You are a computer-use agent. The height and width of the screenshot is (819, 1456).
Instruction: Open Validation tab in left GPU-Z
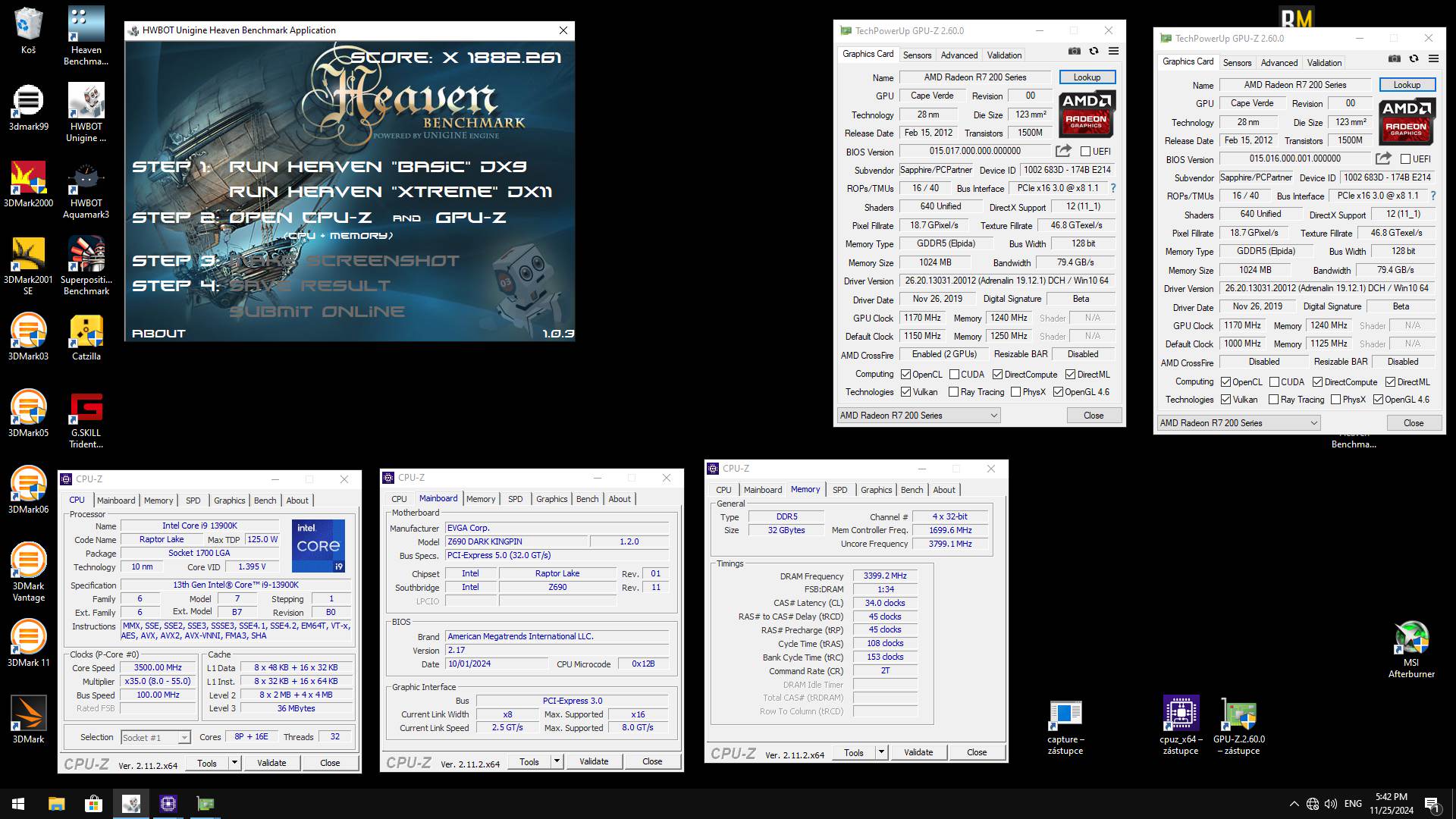coord(1004,55)
